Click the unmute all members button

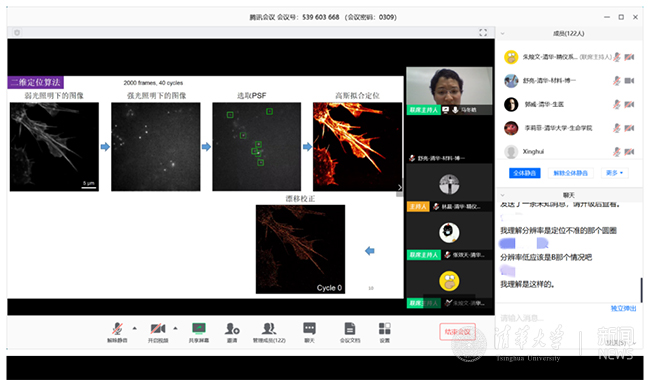[x=570, y=173]
